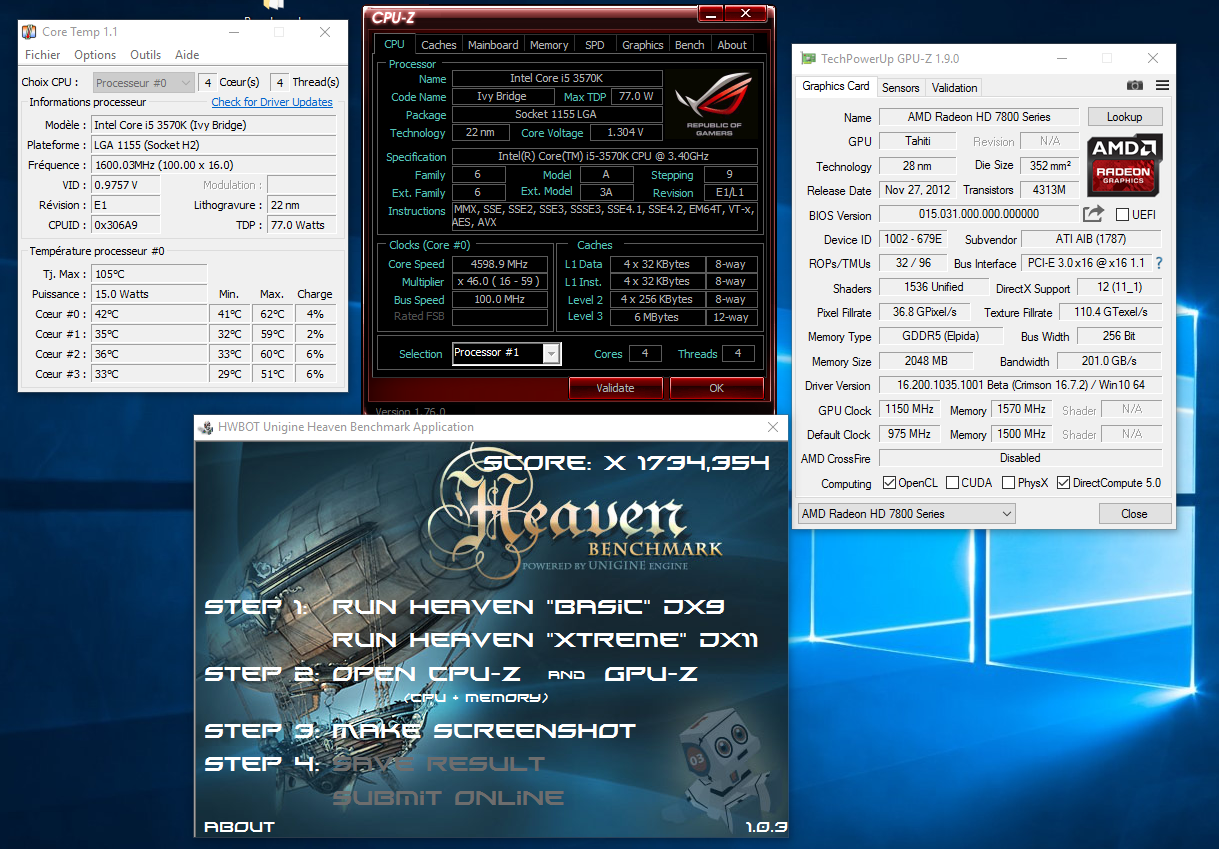The width and height of the screenshot is (1219, 849).
Task: Switch to the SPD tab in CPU-Z
Action: click(595, 45)
